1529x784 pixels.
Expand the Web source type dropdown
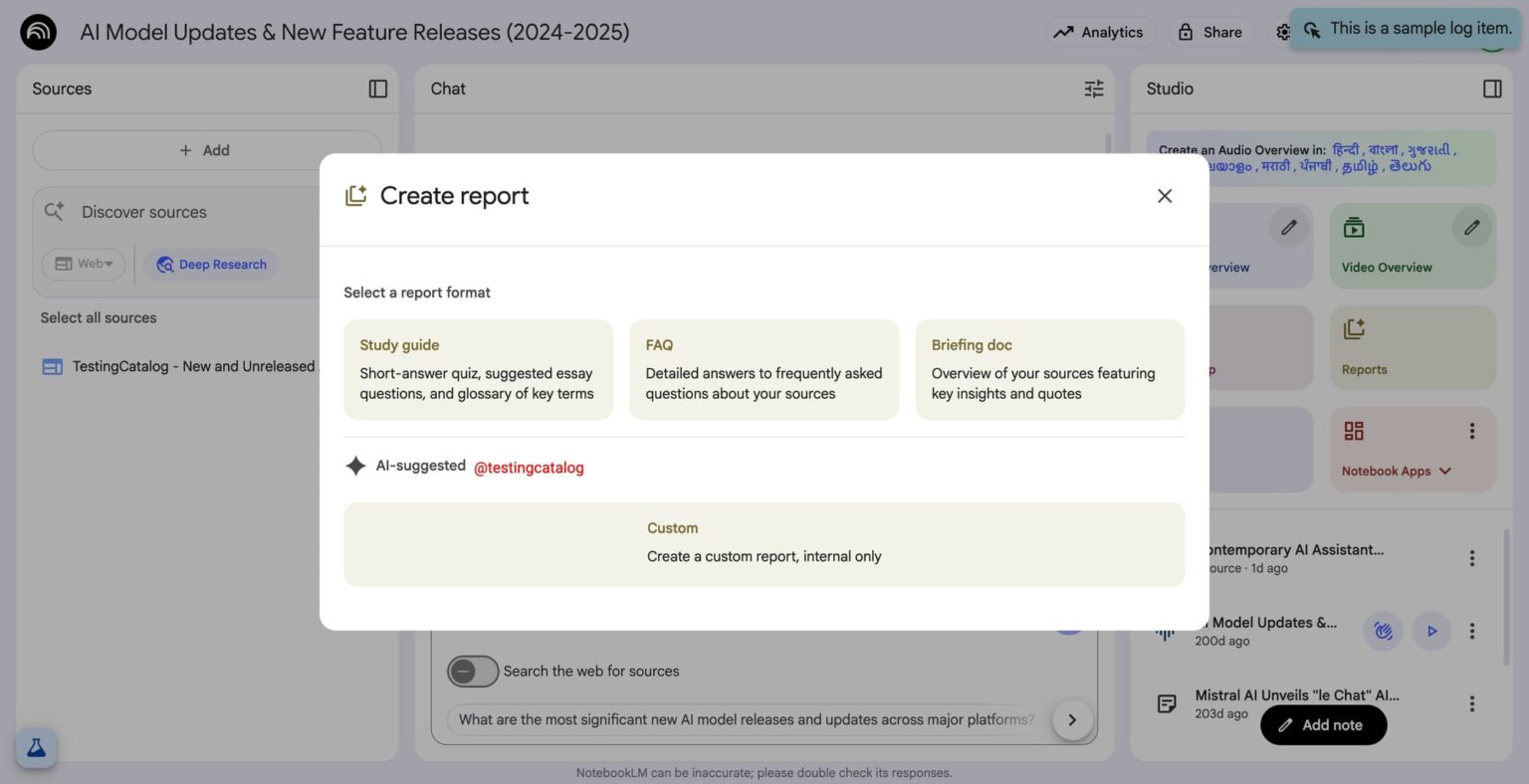click(84, 263)
